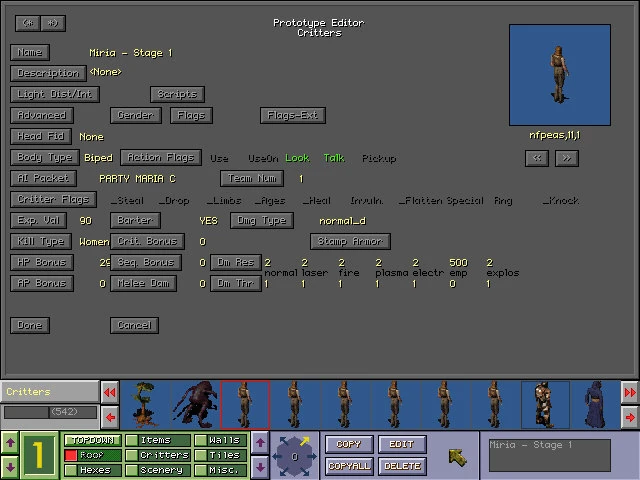
Task: Open the AI Packet selector
Action: click(43, 178)
